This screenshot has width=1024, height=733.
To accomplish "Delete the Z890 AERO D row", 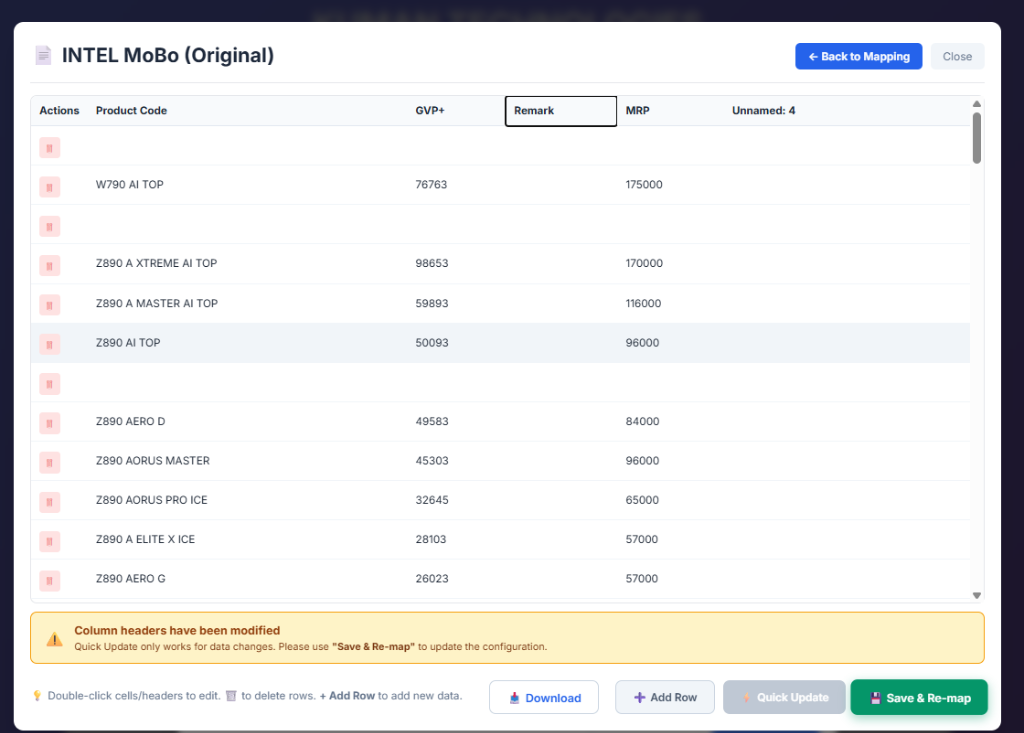I will coord(49,423).
